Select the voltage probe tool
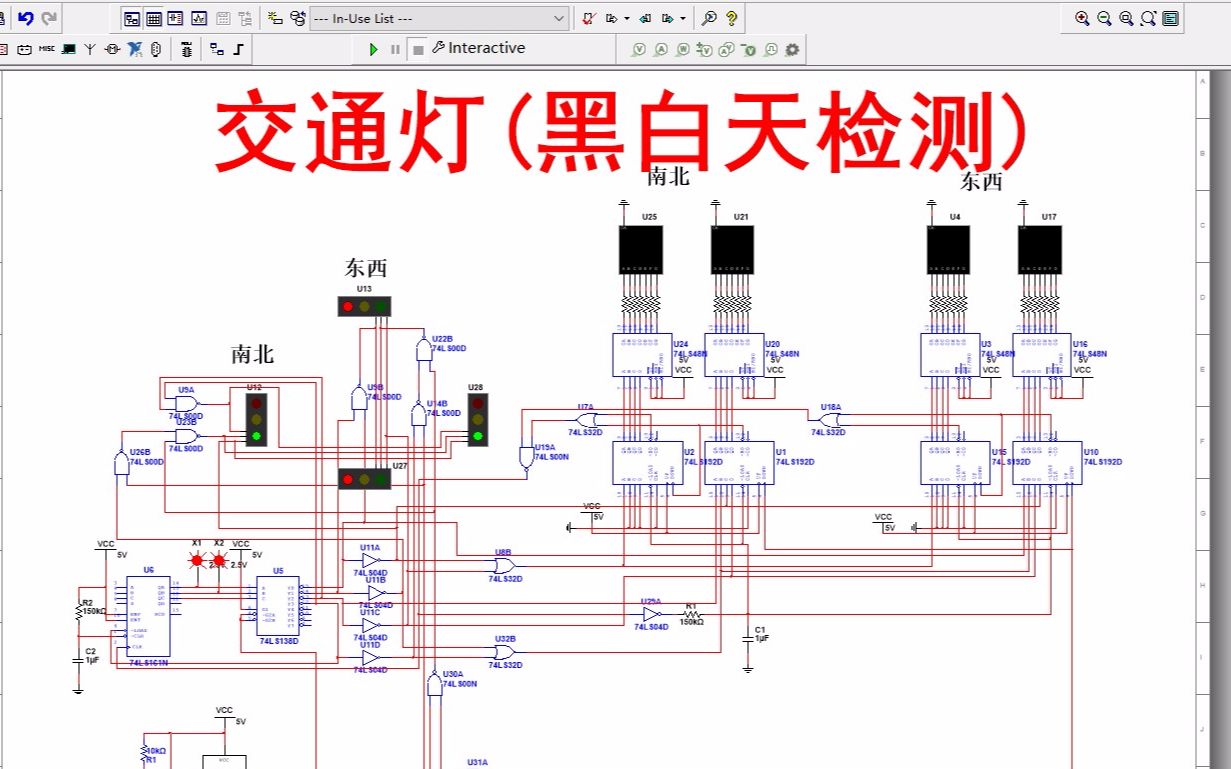This screenshot has width=1231, height=769. (x=640, y=48)
